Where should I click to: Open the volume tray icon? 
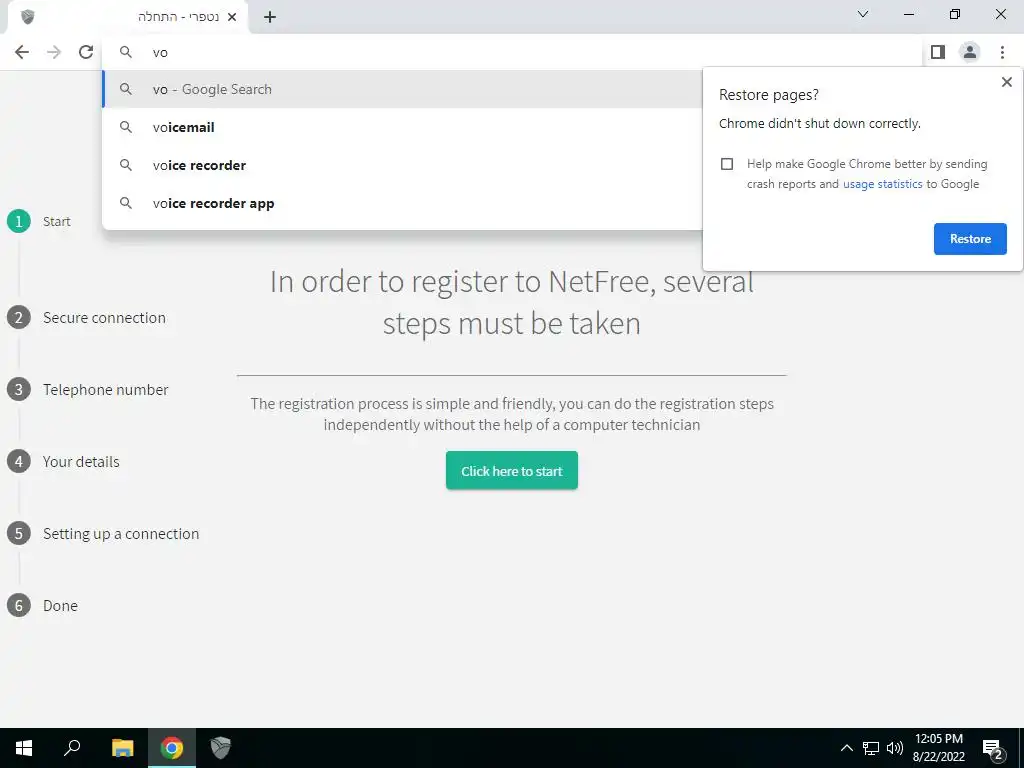[x=895, y=748]
